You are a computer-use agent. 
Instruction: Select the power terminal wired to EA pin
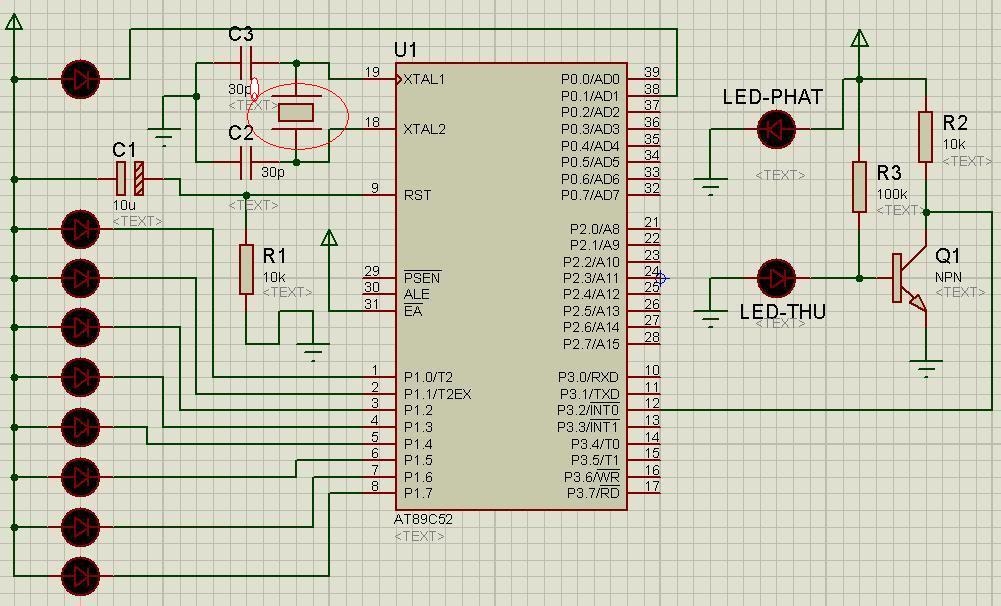pyautogui.click(x=329, y=238)
